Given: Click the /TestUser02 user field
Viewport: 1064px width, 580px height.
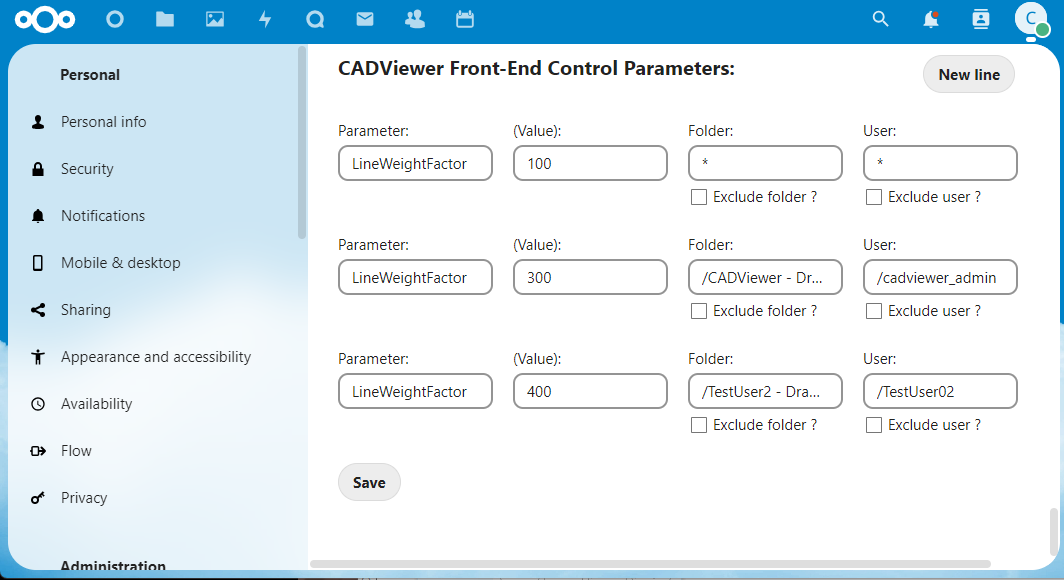Looking at the screenshot, I should pos(940,391).
